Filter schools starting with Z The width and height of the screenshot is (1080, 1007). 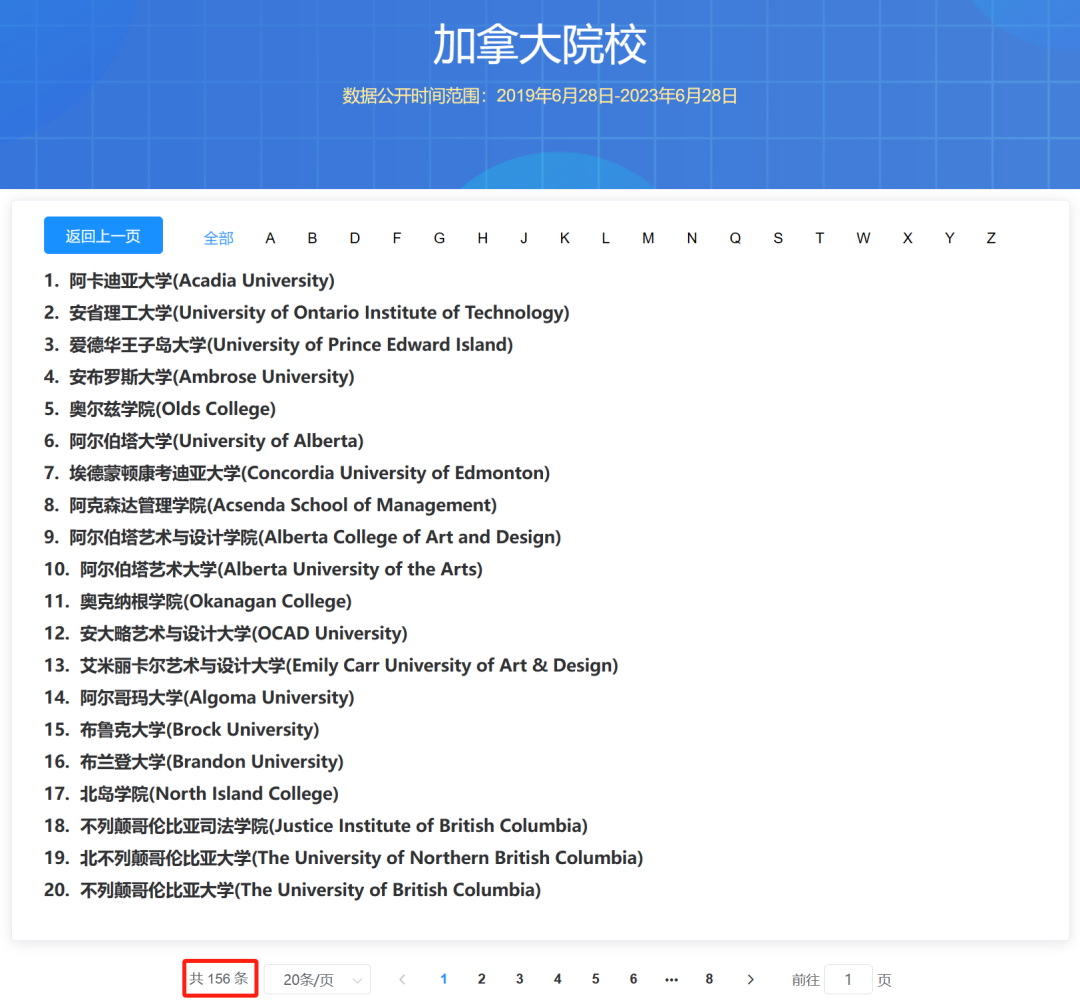pos(991,238)
